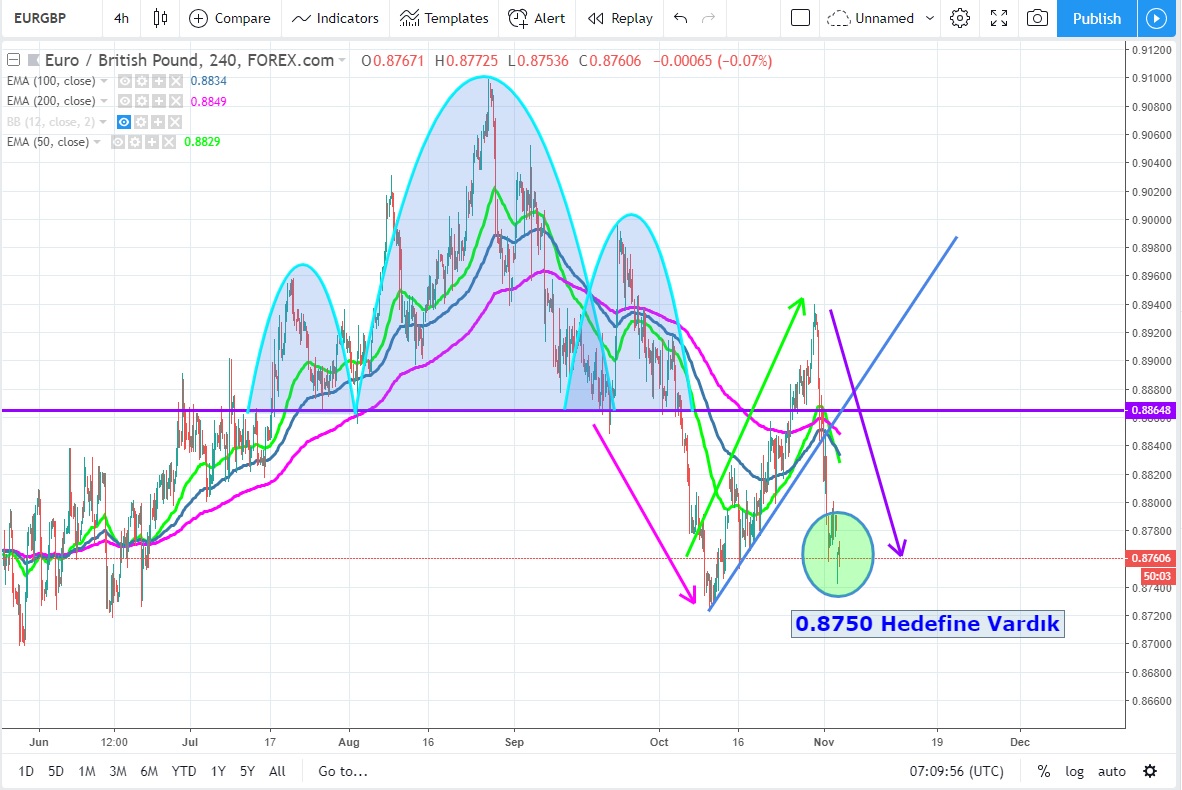Open the candlestick chart style selector
Screen dimensions: 1182x790
[x=160, y=18]
